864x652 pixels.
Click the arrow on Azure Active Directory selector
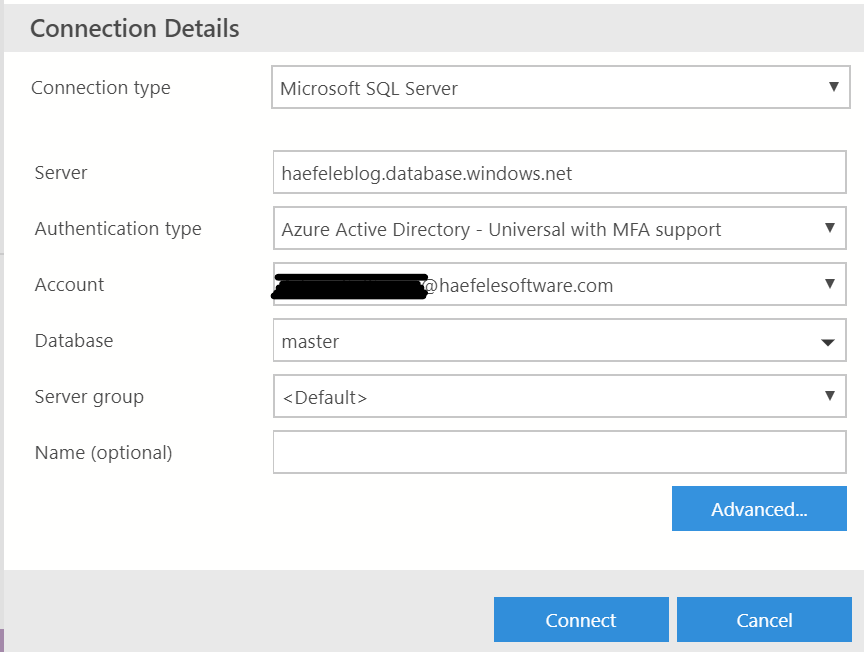pos(829,228)
